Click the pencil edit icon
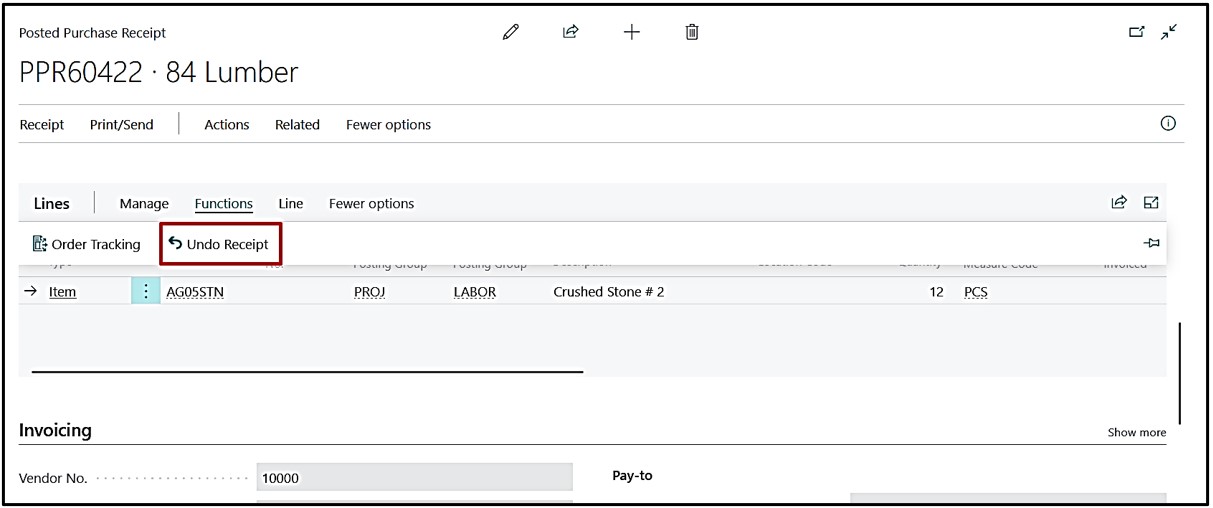Image resolution: width=1213 pixels, height=508 pixels. click(511, 32)
